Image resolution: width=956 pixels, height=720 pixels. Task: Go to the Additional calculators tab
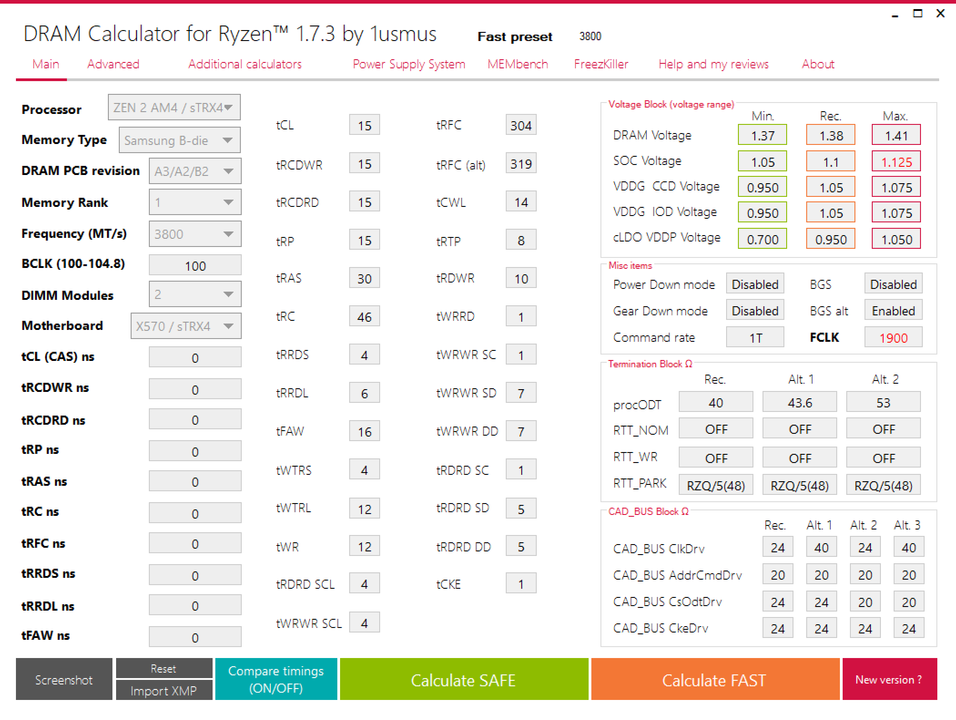pos(244,64)
